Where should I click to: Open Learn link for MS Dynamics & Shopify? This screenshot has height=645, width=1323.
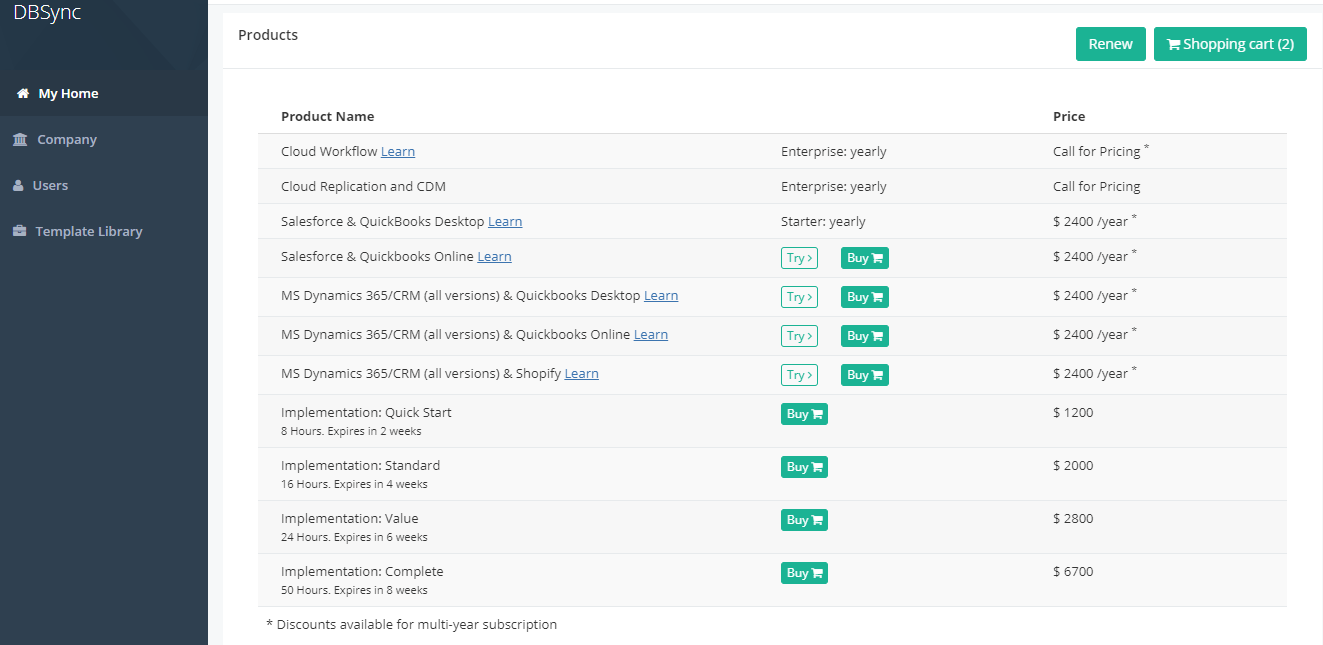[x=581, y=374]
